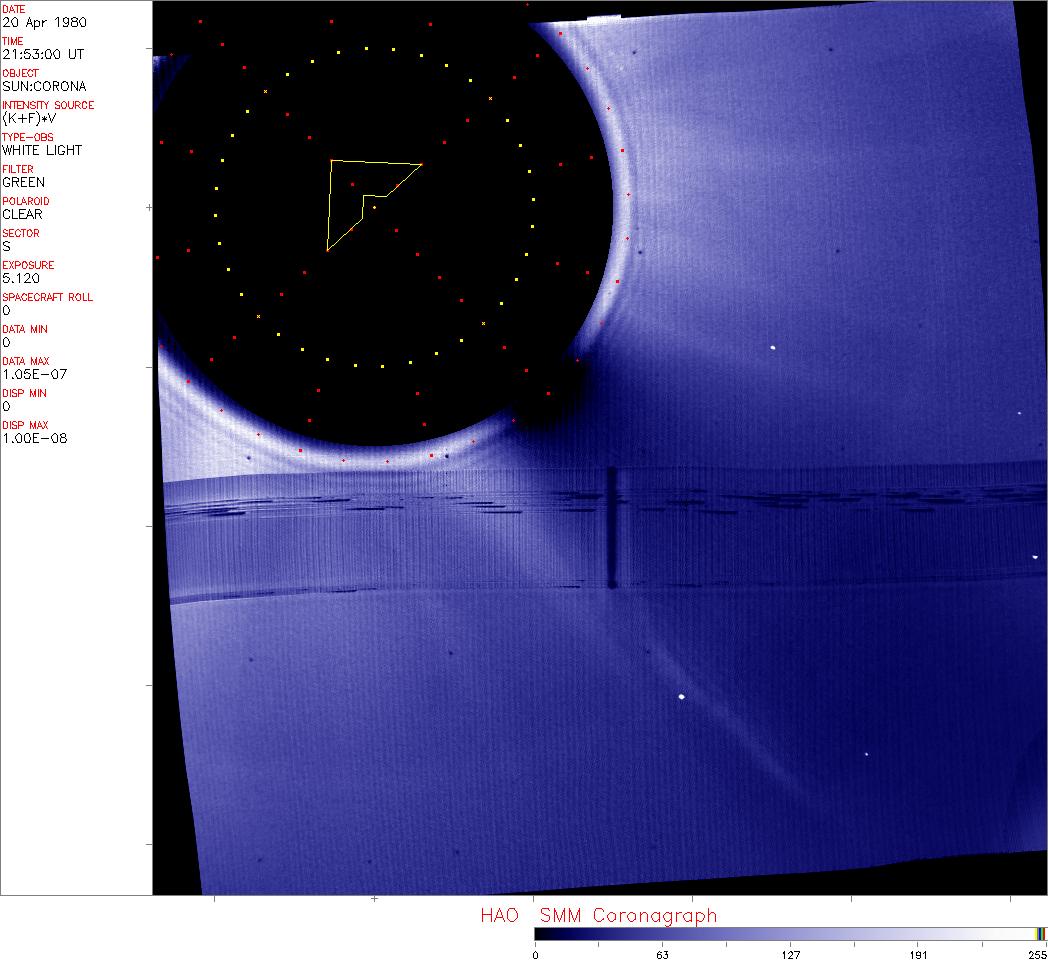Click the dark vertical bar artifact

click(612, 527)
